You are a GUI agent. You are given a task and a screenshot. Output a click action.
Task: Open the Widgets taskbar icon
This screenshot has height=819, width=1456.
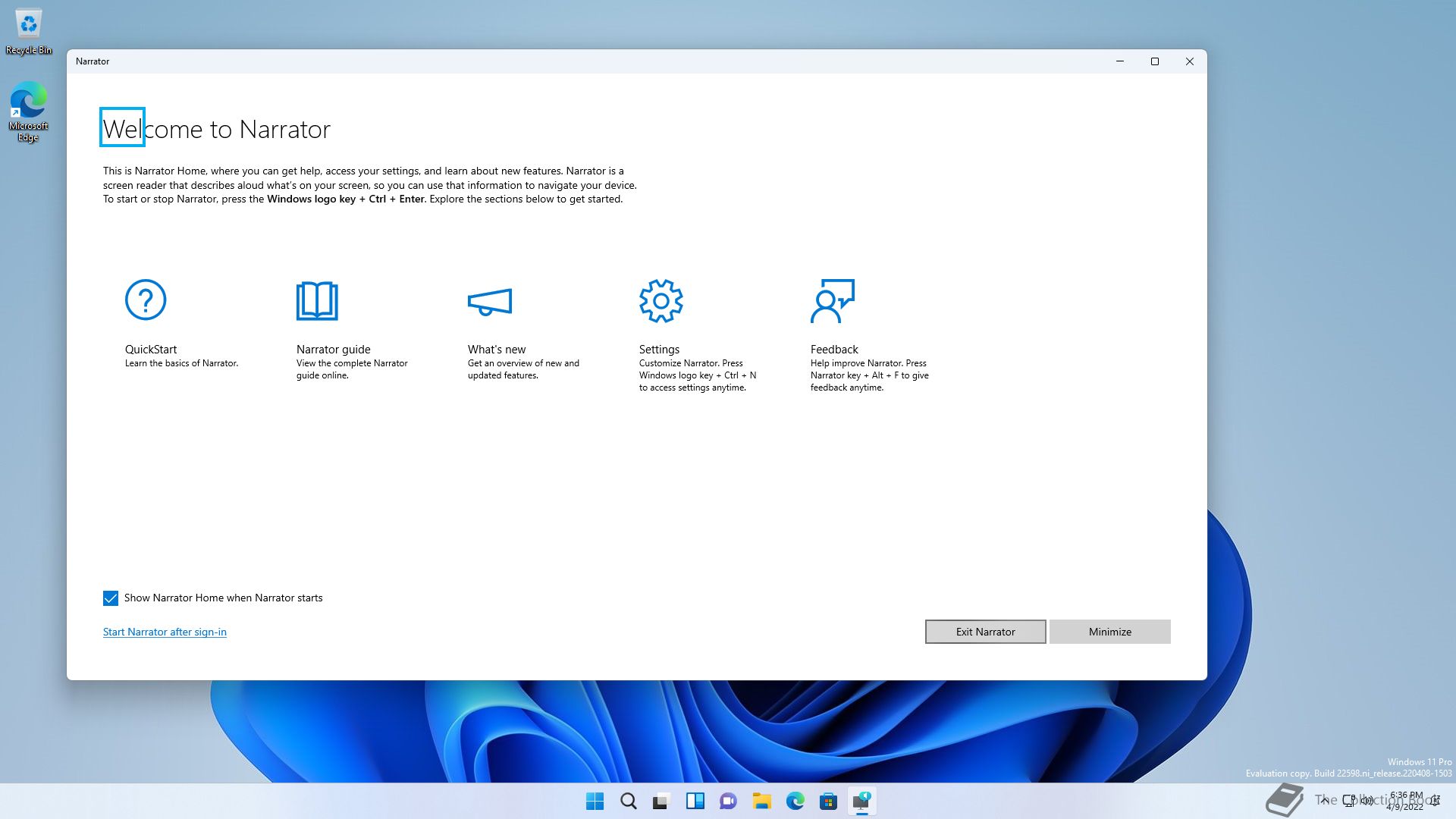(x=695, y=801)
